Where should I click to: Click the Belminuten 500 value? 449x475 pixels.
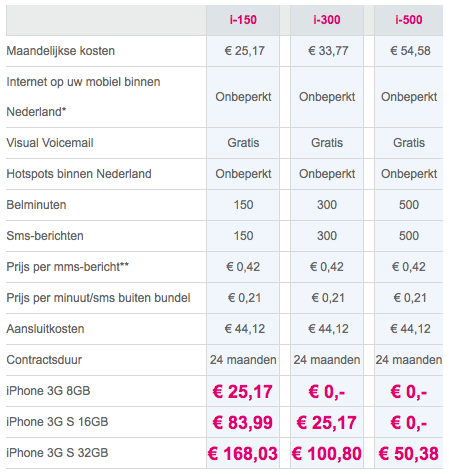[x=409, y=205]
